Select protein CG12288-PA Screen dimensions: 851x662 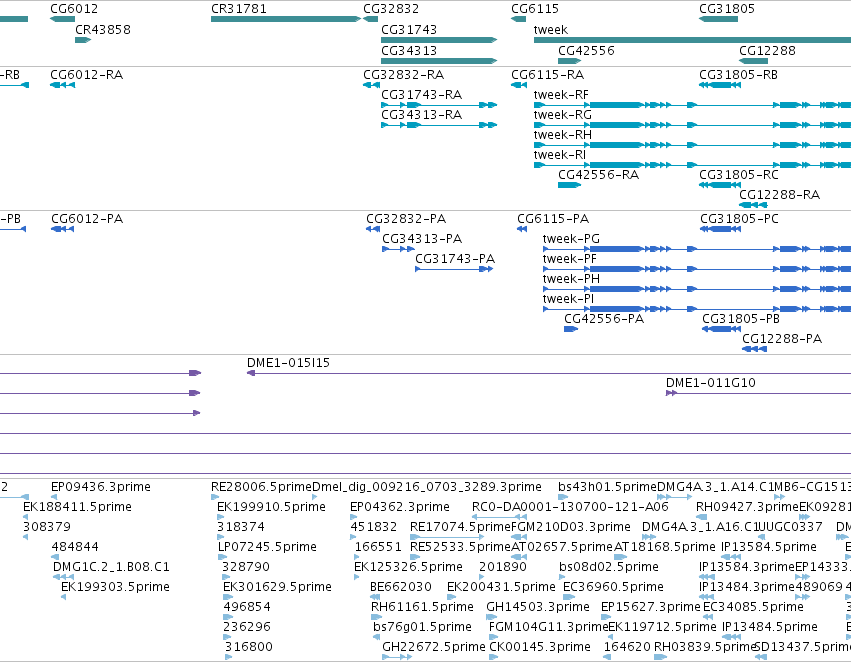(x=782, y=339)
